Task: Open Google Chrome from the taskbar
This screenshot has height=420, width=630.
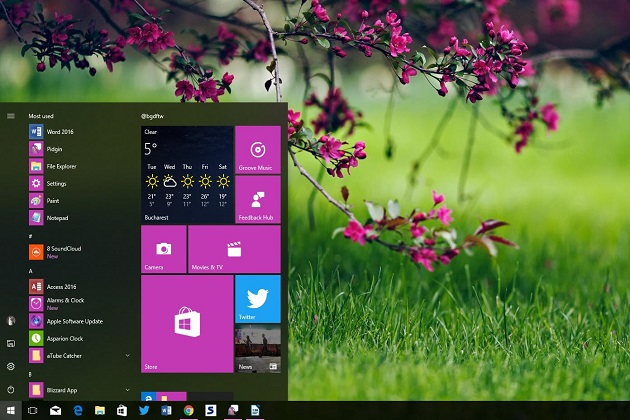Action: [188, 411]
